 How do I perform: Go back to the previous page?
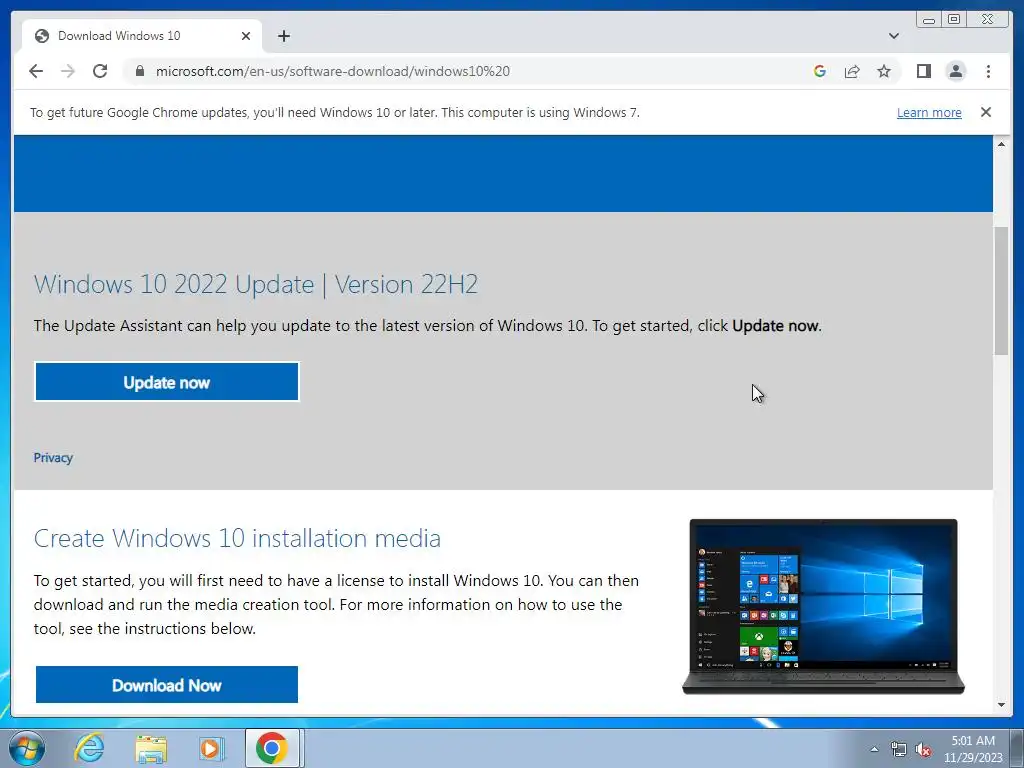tap(36, 71)
